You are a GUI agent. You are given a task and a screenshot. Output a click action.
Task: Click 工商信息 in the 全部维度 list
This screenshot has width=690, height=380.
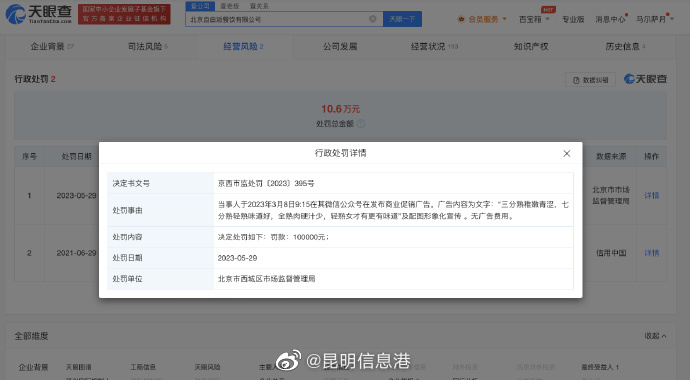coord(143,366)
